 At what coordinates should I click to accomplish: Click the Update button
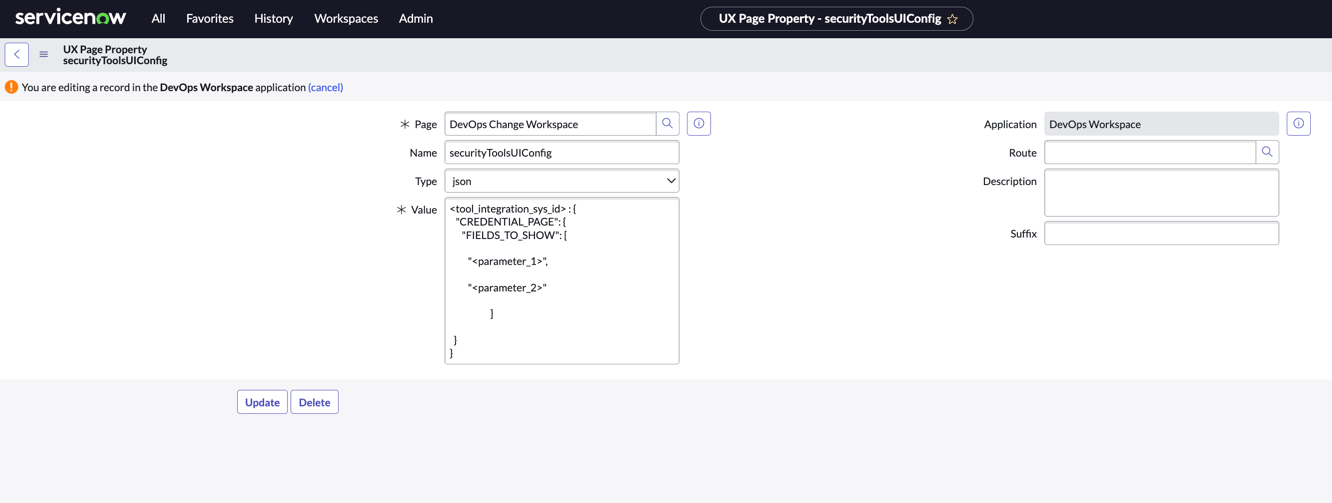click(262, 402)
